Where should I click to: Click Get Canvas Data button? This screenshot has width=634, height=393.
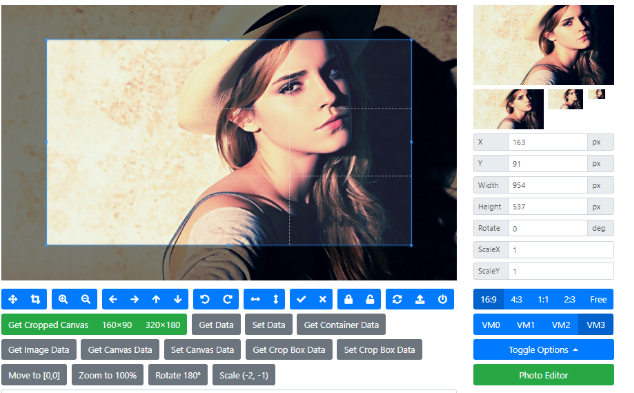tap(120, 350)
